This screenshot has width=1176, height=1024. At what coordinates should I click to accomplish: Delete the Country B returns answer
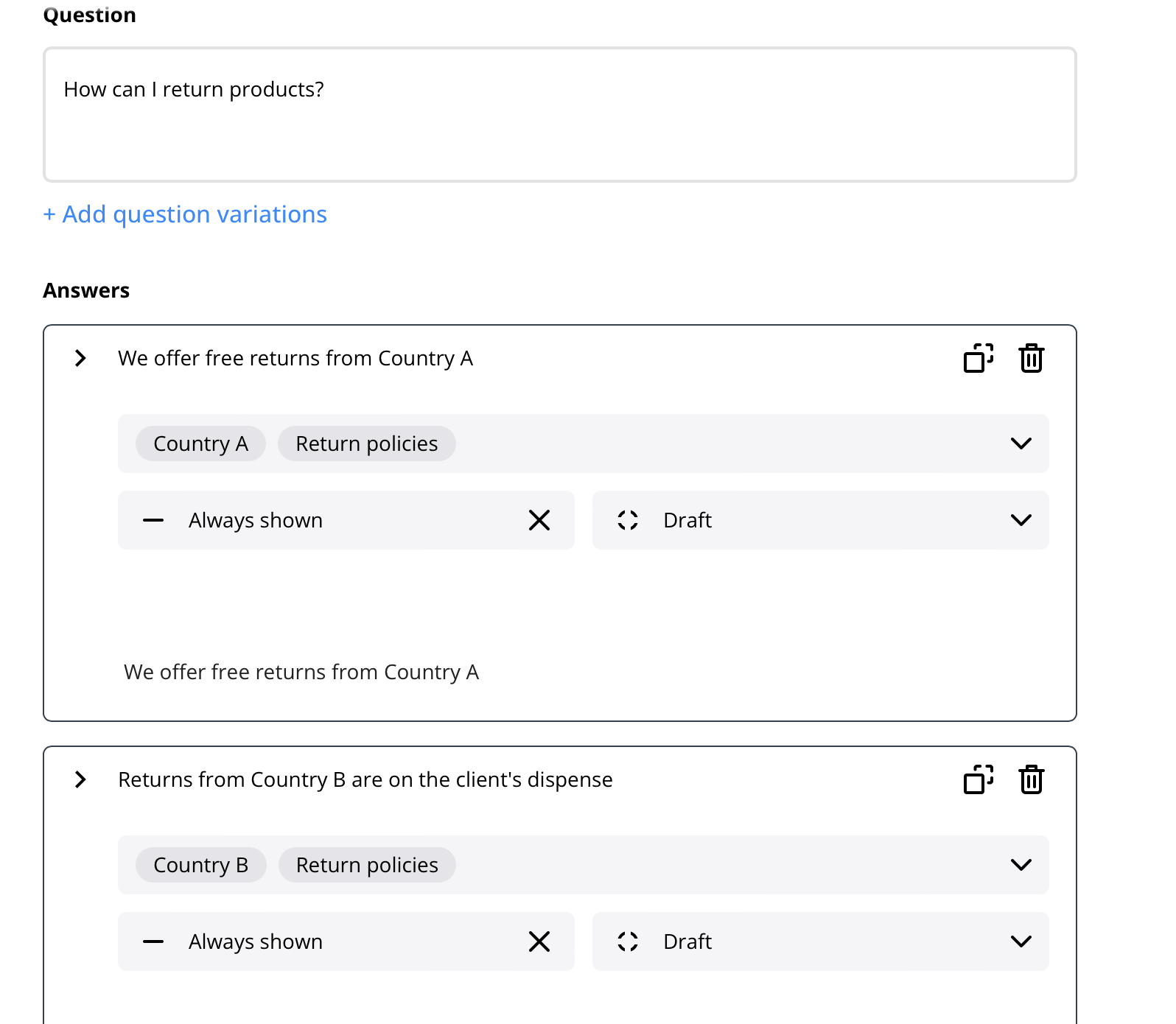(x=1031, y=779)
